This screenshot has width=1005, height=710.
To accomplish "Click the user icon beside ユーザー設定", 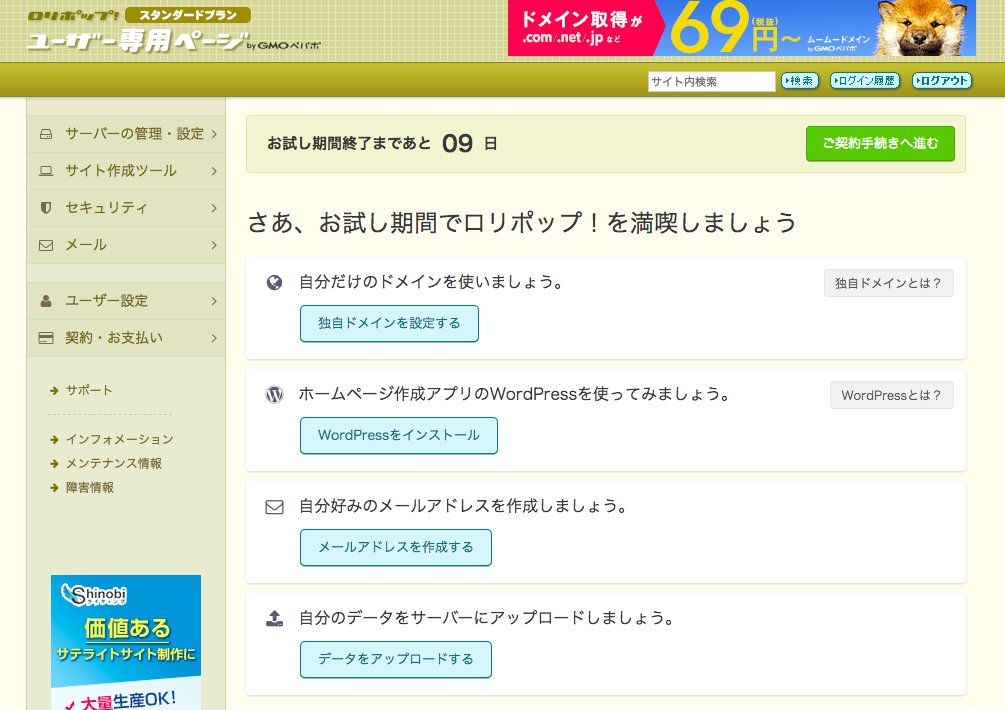I will pos(46,301).
